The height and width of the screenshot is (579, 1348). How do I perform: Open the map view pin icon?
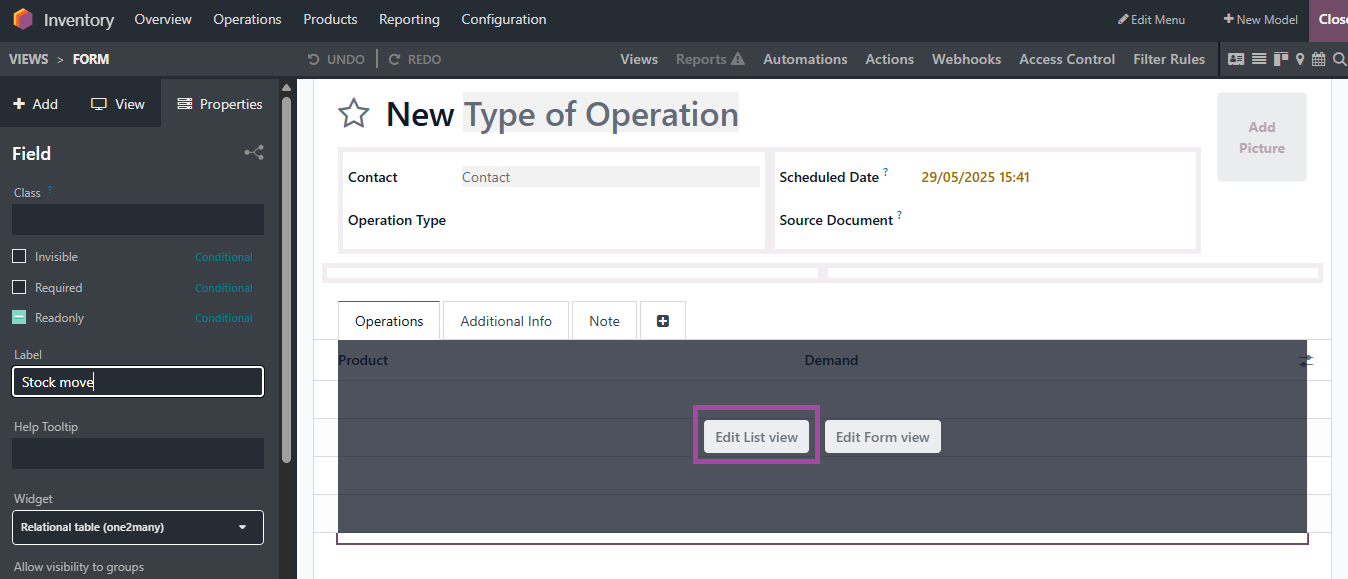point(1300,59)
